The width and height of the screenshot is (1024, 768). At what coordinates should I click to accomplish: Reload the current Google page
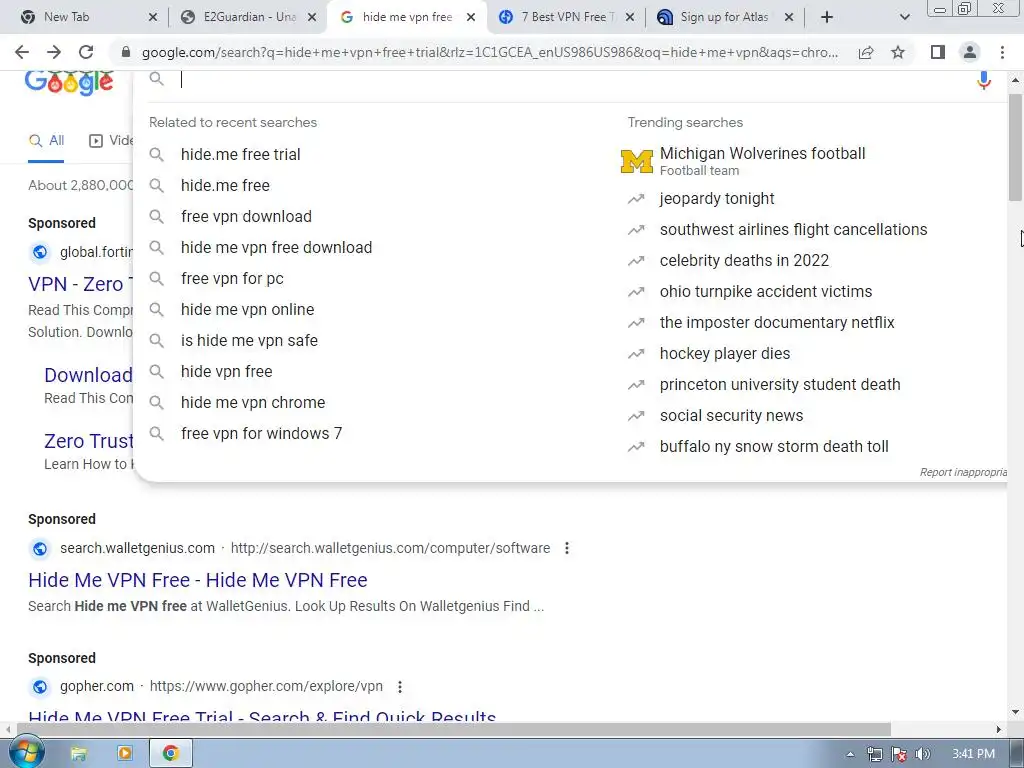click(86, 52)
